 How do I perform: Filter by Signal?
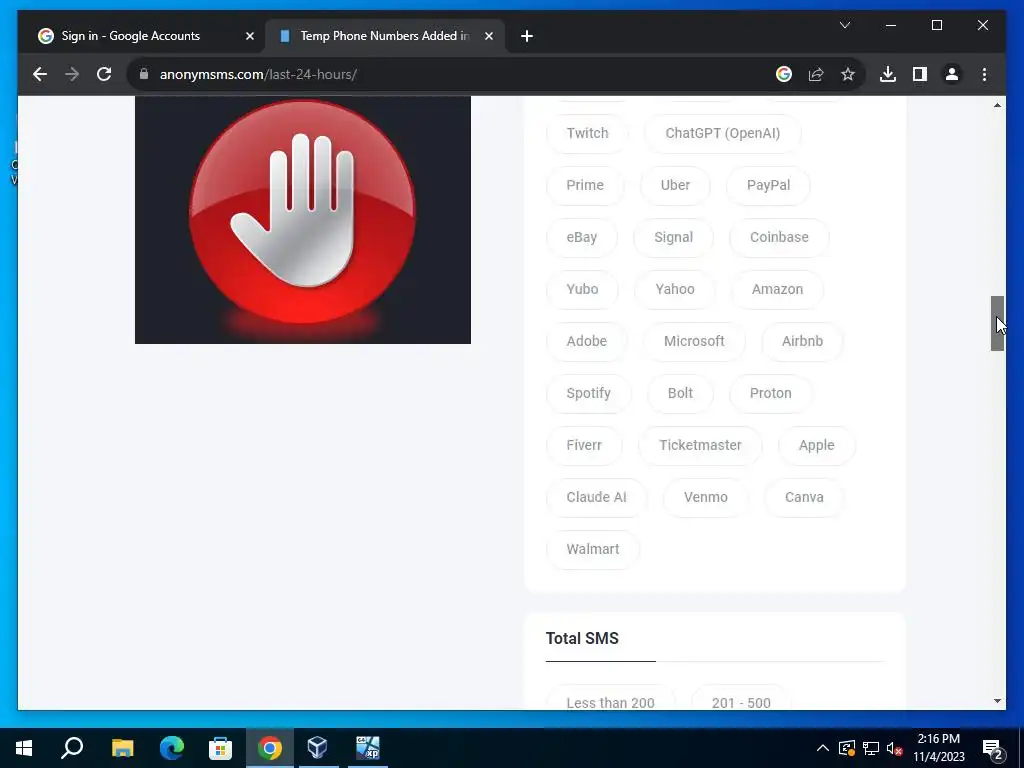(673, 237)
